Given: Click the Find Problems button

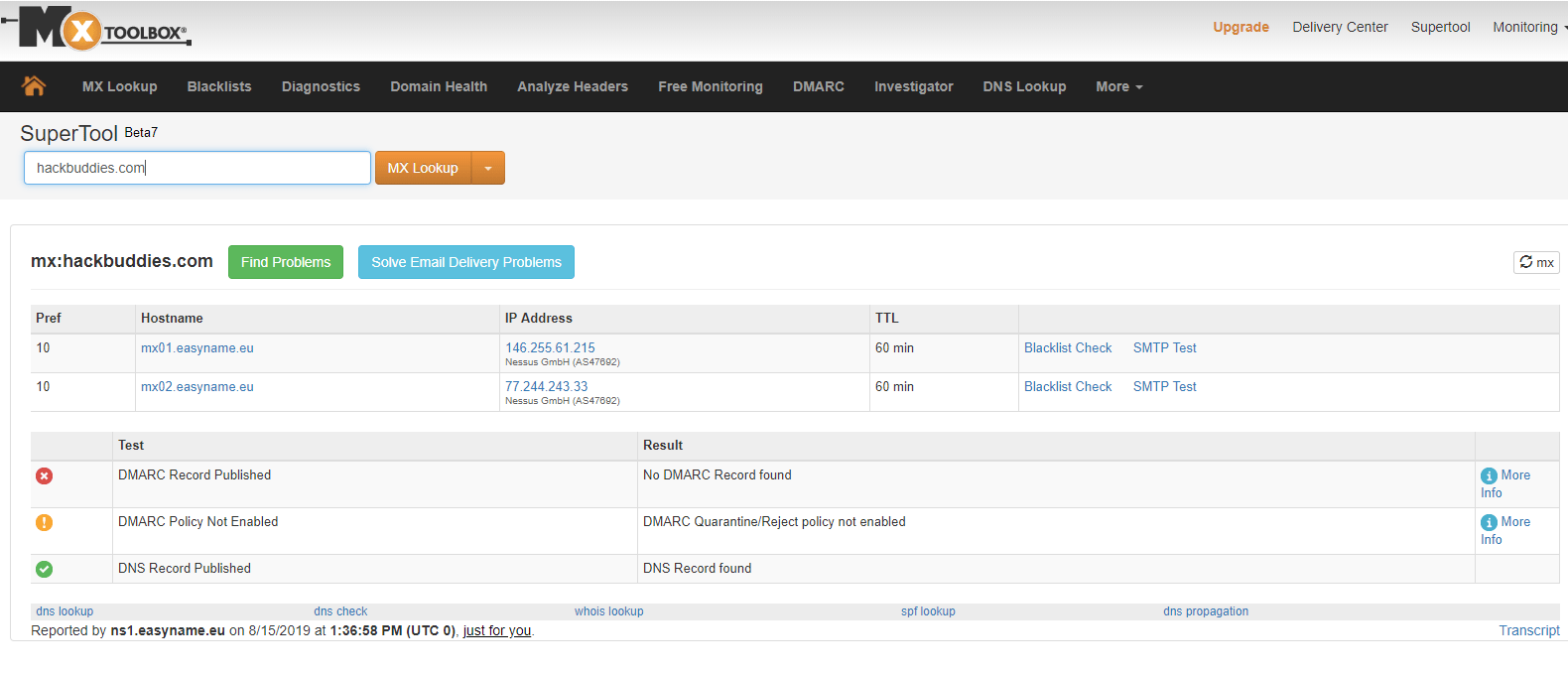Looking at the screenshot, I should pos(286,262).
